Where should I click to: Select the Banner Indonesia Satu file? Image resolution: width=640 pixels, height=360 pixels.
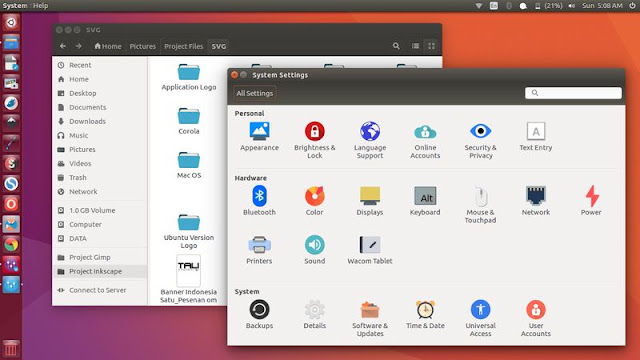[189, 279]
